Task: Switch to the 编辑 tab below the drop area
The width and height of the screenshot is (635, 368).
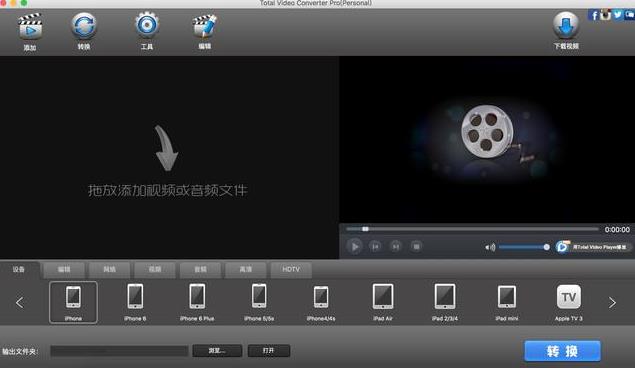Action: 64,270
